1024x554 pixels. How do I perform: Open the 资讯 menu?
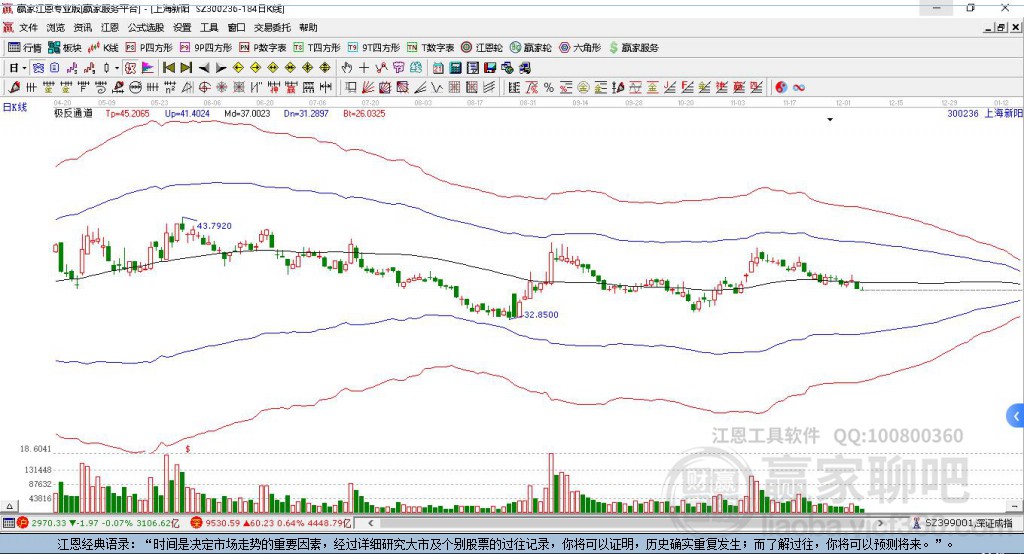82,27
